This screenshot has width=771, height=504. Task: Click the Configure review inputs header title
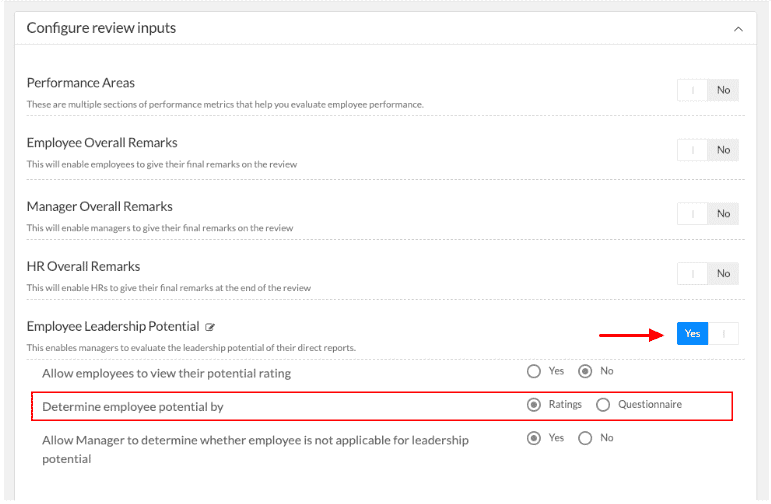pyautogui.click(x=101, y=28)
